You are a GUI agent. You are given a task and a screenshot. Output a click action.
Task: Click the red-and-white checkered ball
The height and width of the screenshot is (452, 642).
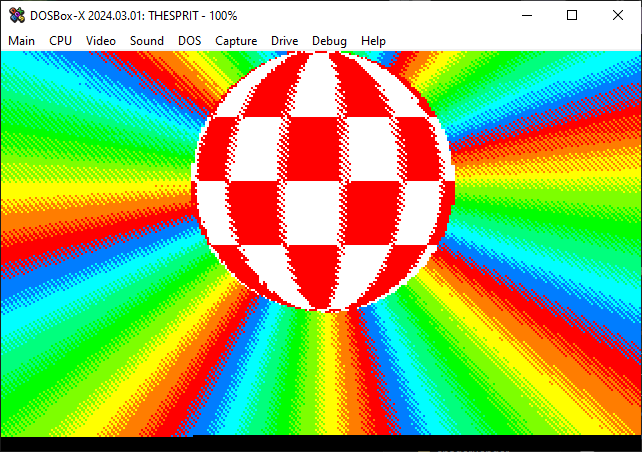(324, 180)
